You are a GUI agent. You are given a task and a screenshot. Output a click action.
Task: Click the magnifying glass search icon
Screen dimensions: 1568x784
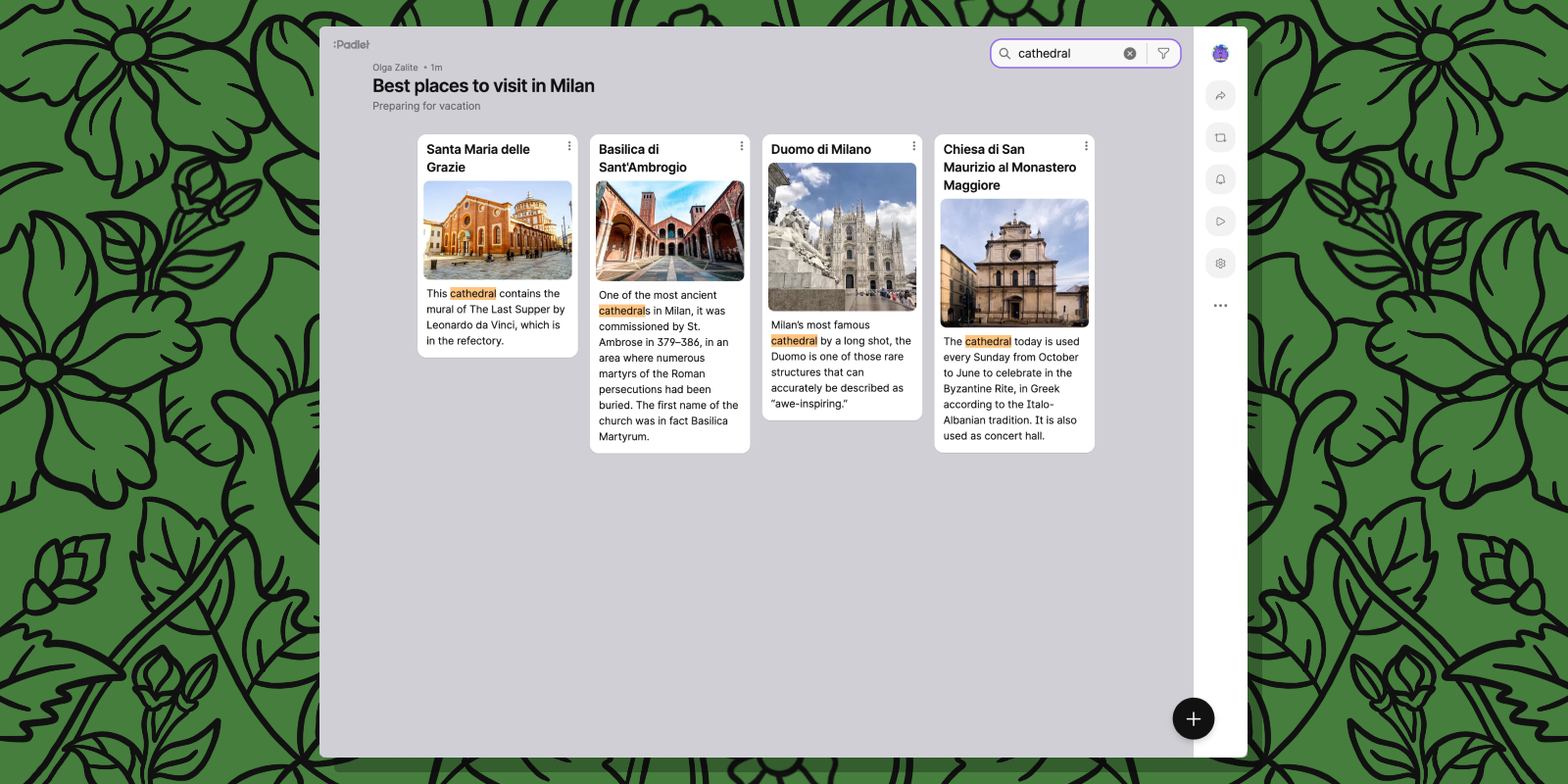[1004, 54]
